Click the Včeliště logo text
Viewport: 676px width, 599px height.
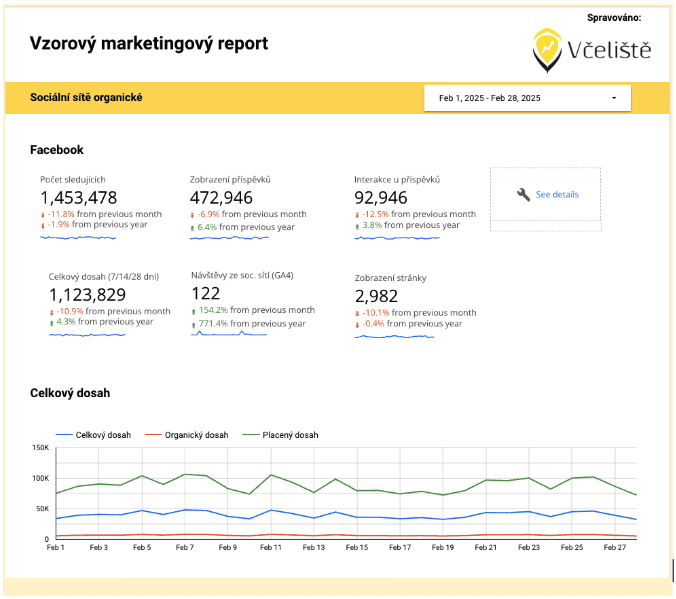click(x=608, y=48)
